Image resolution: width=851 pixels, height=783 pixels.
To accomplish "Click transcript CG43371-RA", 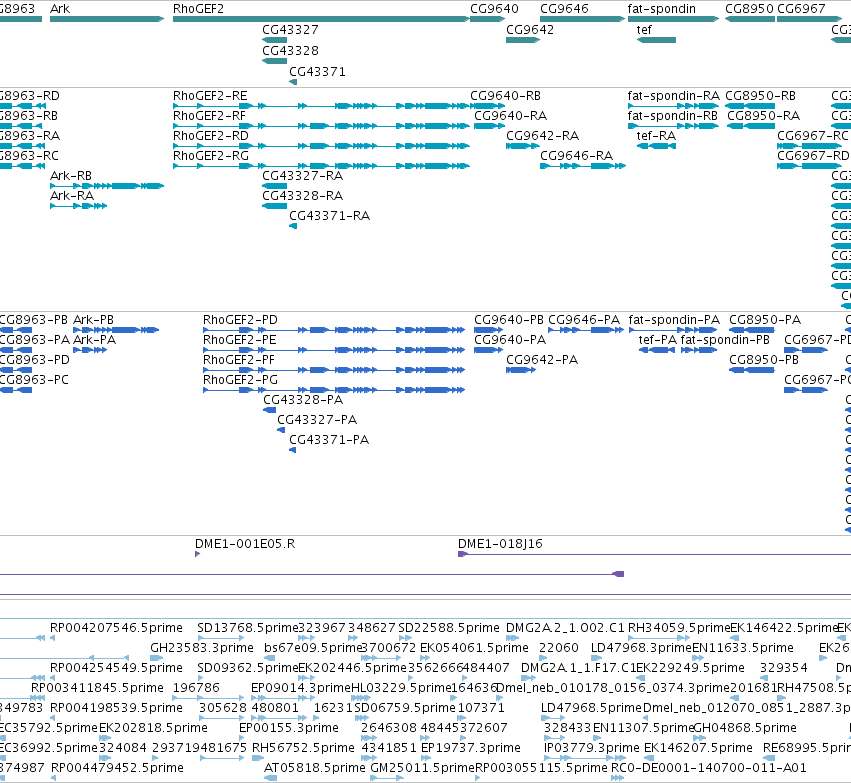I will [293, 226].
